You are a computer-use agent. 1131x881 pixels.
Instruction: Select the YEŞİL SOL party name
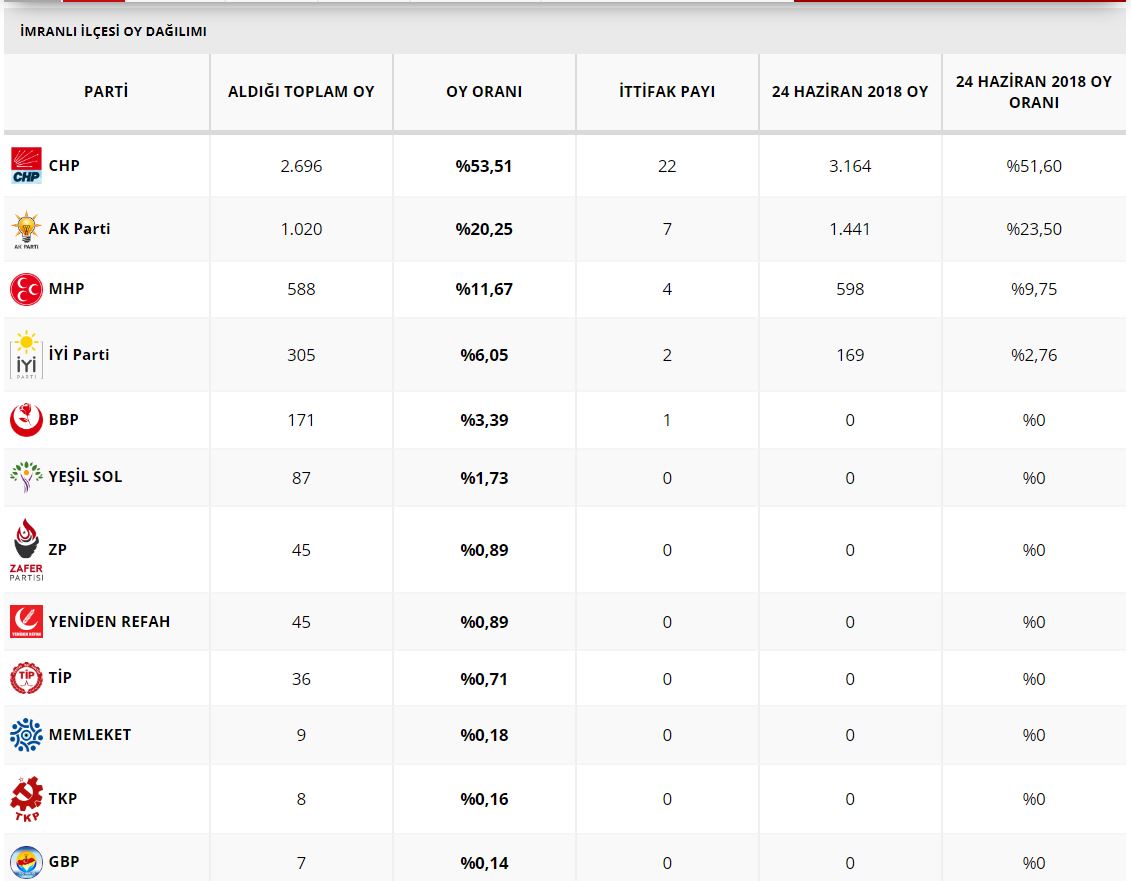tap(85, 477)
